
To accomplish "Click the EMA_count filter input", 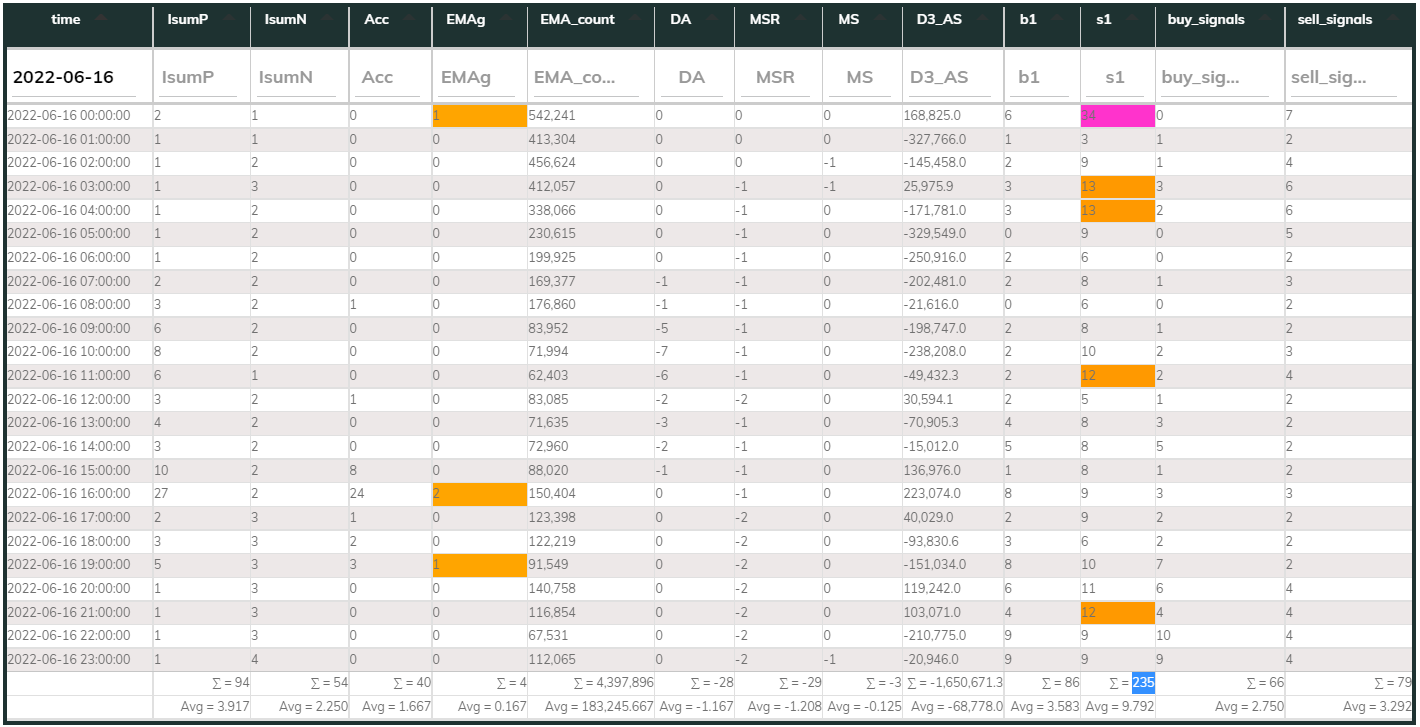I will tap(589, 77).
